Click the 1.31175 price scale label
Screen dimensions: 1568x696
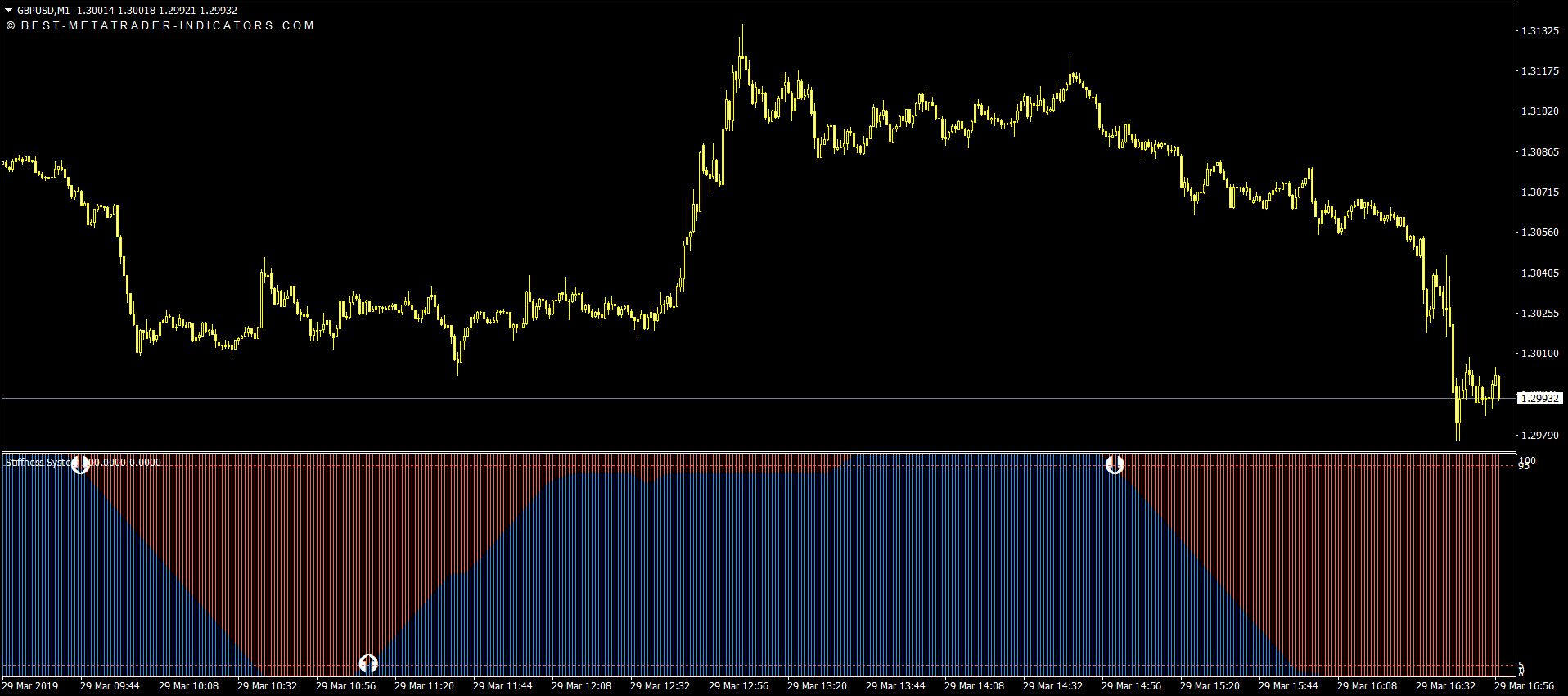pos(1539,71)
